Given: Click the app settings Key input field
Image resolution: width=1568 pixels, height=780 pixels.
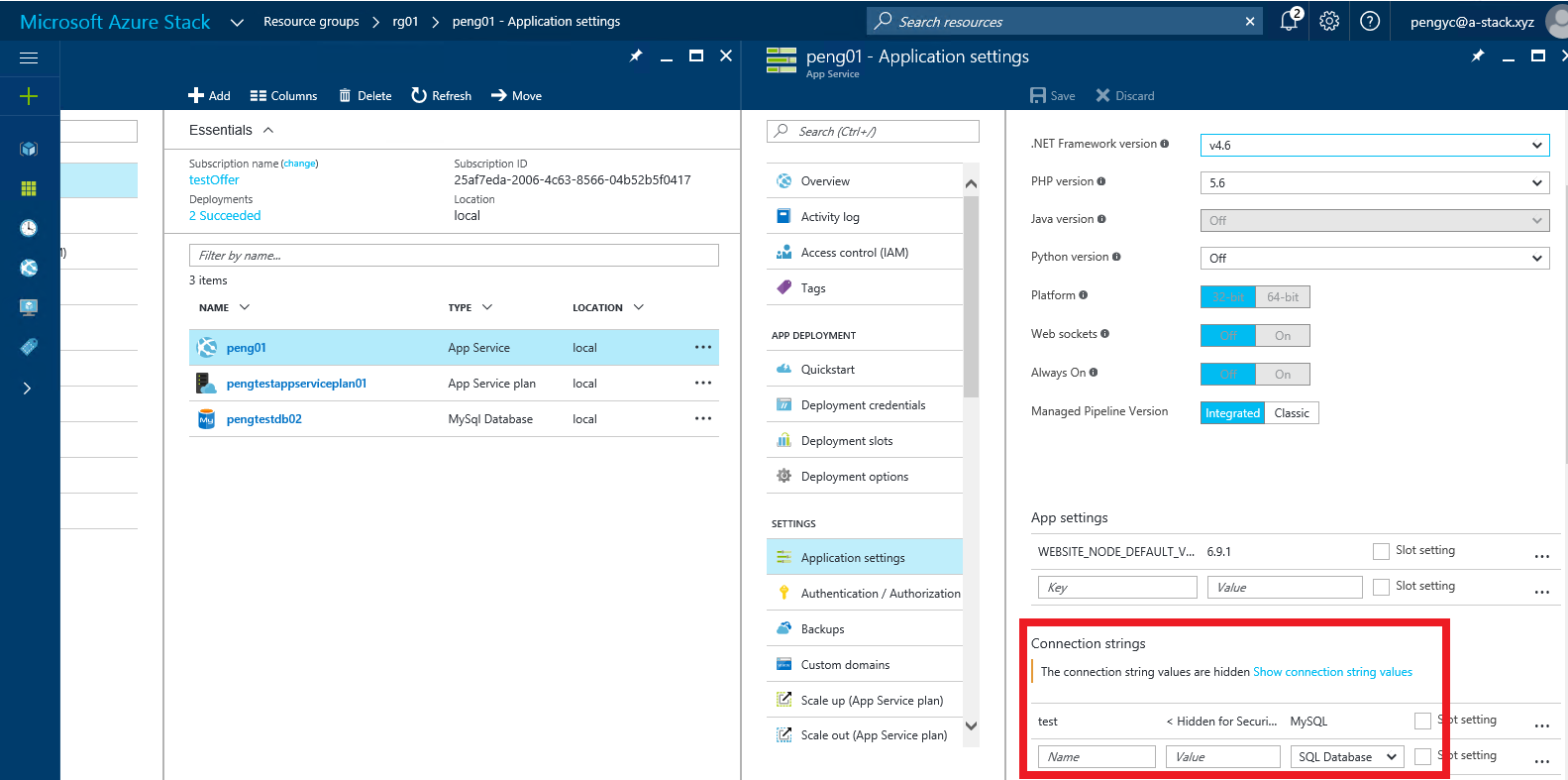Looking at the screenshot, I should coord(1117,587).
